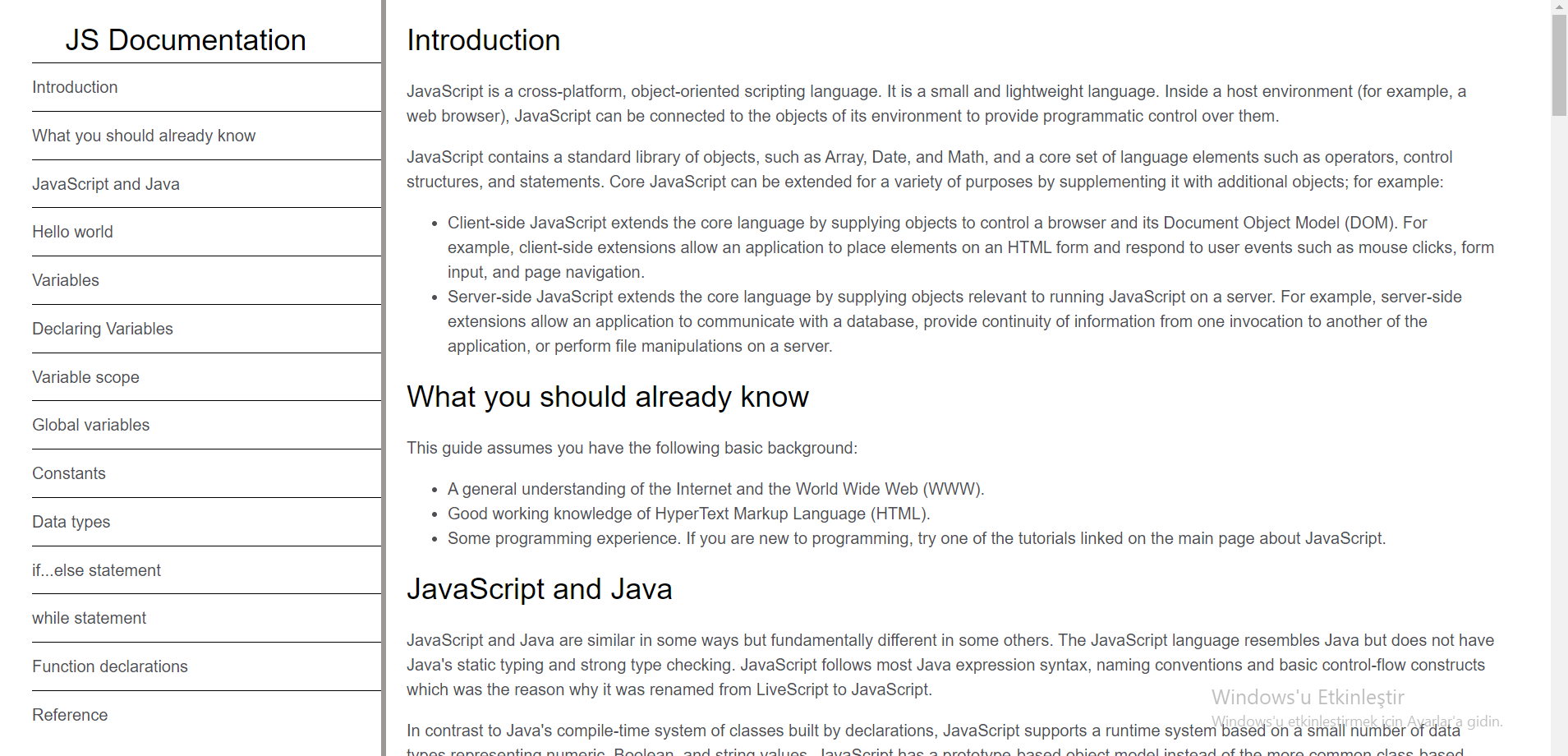Click the scrollbar up arrow

click(x=1558, y=7)
